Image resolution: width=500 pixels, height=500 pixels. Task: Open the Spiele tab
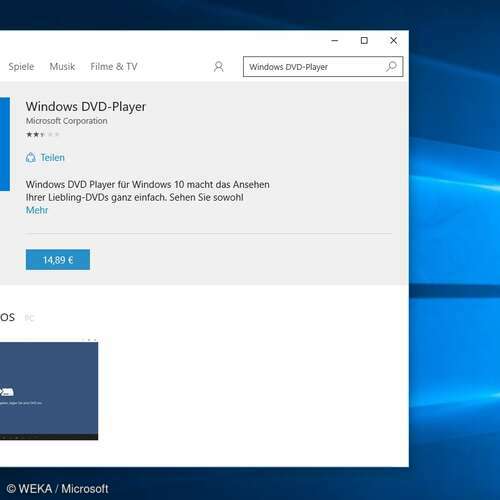[21, 67]
